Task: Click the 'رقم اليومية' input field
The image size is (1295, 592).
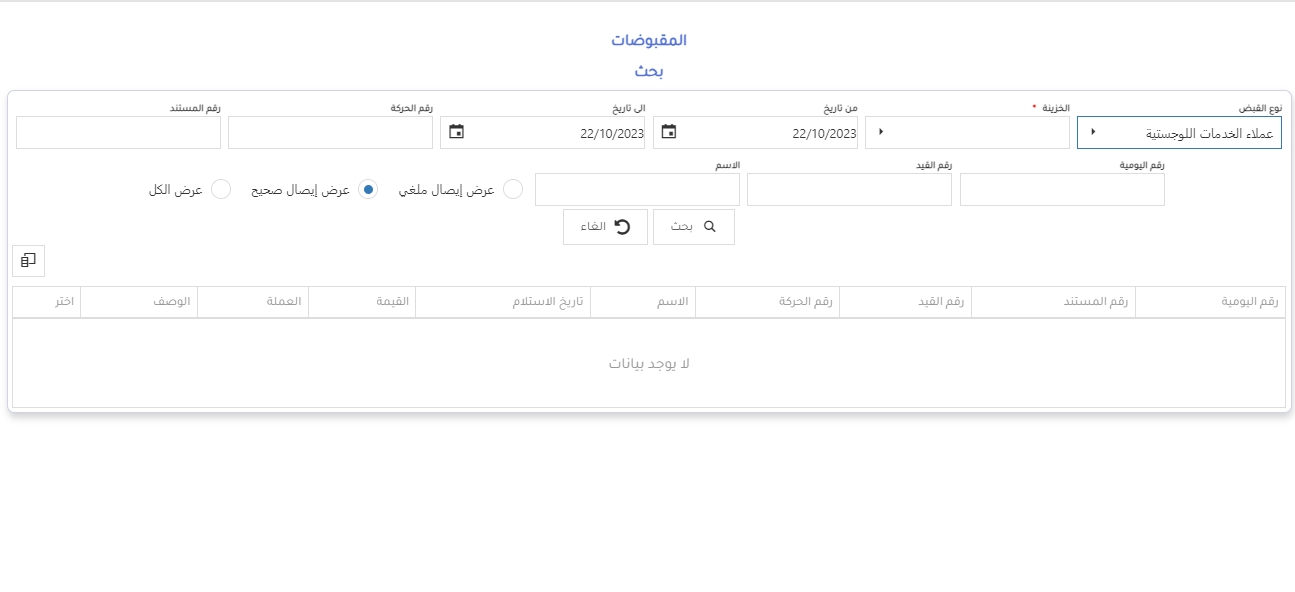Action: (1062, 190)
